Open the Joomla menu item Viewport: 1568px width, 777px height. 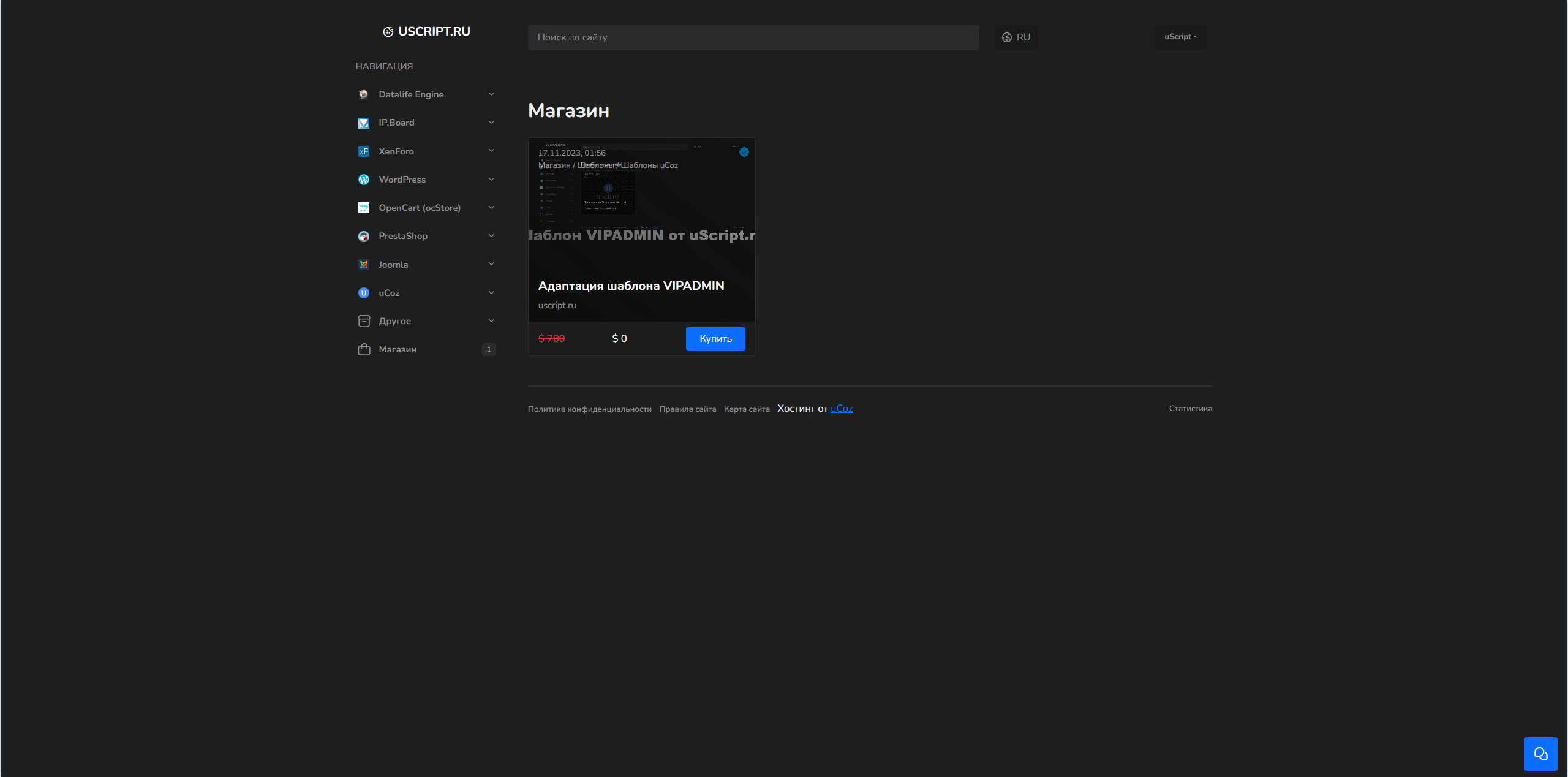click(427, 265)
